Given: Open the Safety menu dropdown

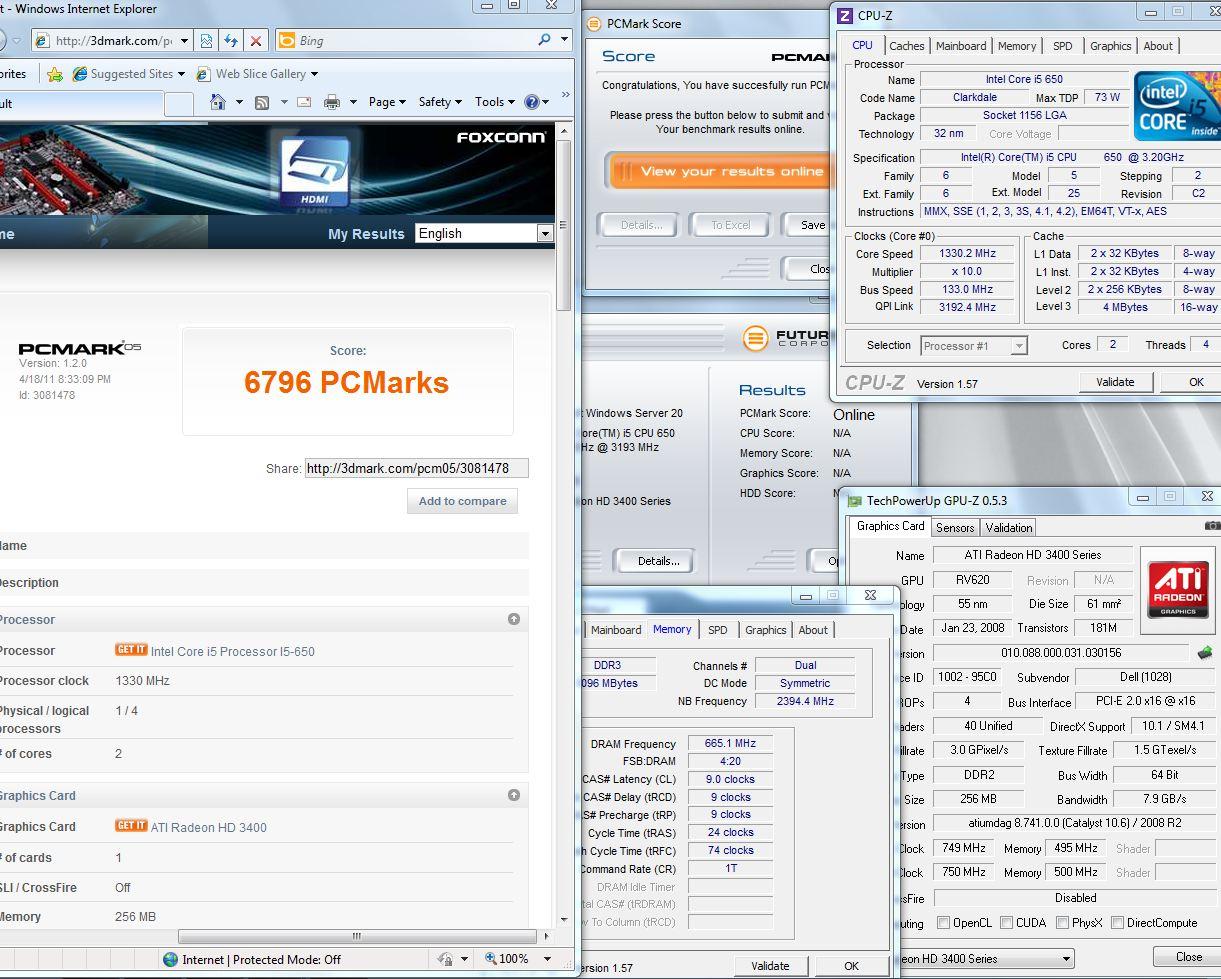Looking at the screenshot, I should click(440, 102).
